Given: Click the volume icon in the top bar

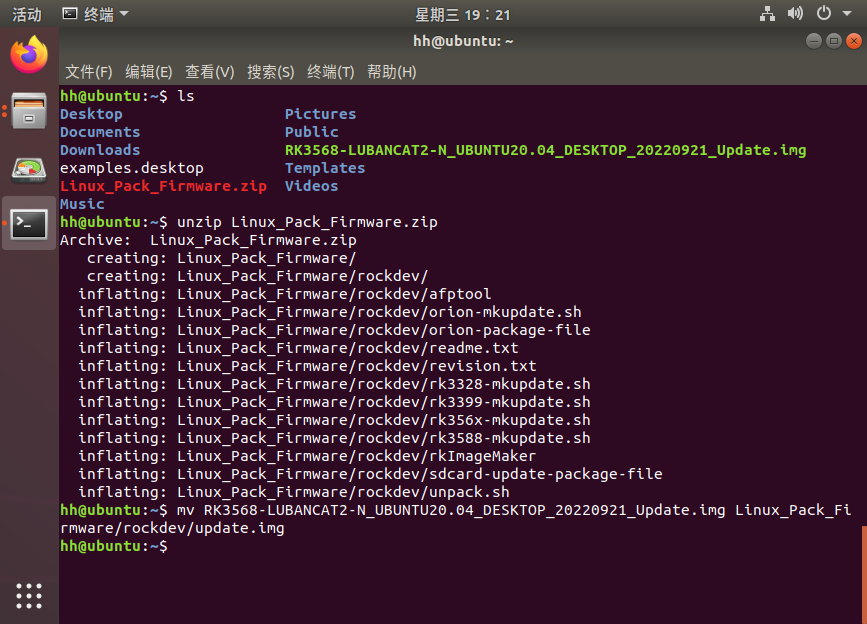Looking at the screenshot, I should [x=794, y=14].
